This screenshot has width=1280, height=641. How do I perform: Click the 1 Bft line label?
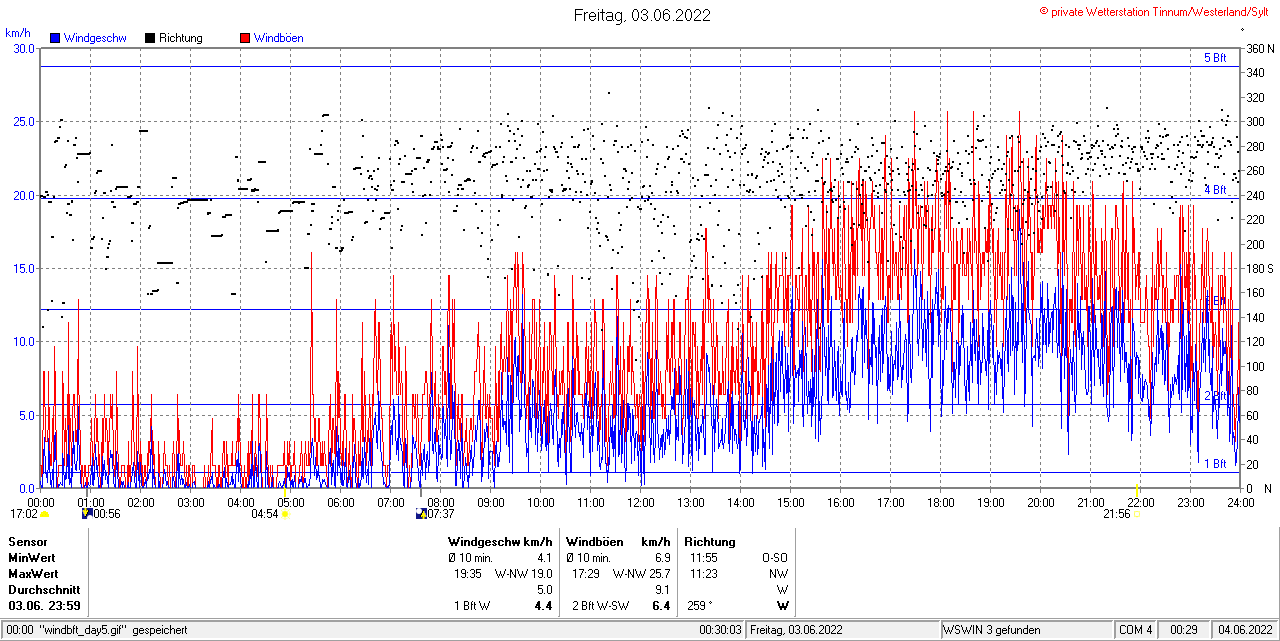(x=1215, y=464)
